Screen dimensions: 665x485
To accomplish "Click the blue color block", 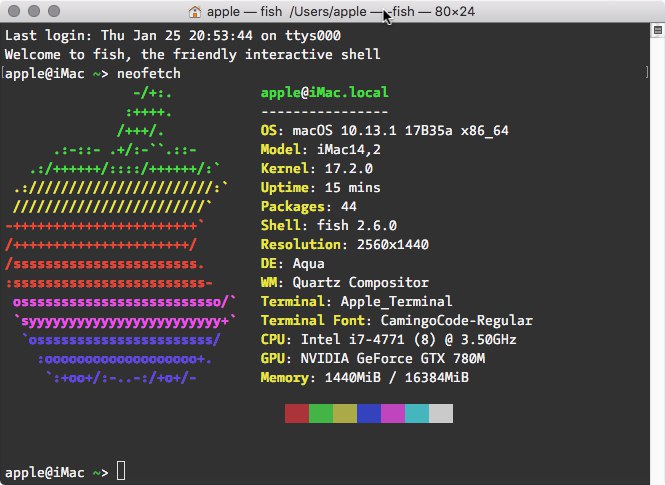I will tap(369, 414).
